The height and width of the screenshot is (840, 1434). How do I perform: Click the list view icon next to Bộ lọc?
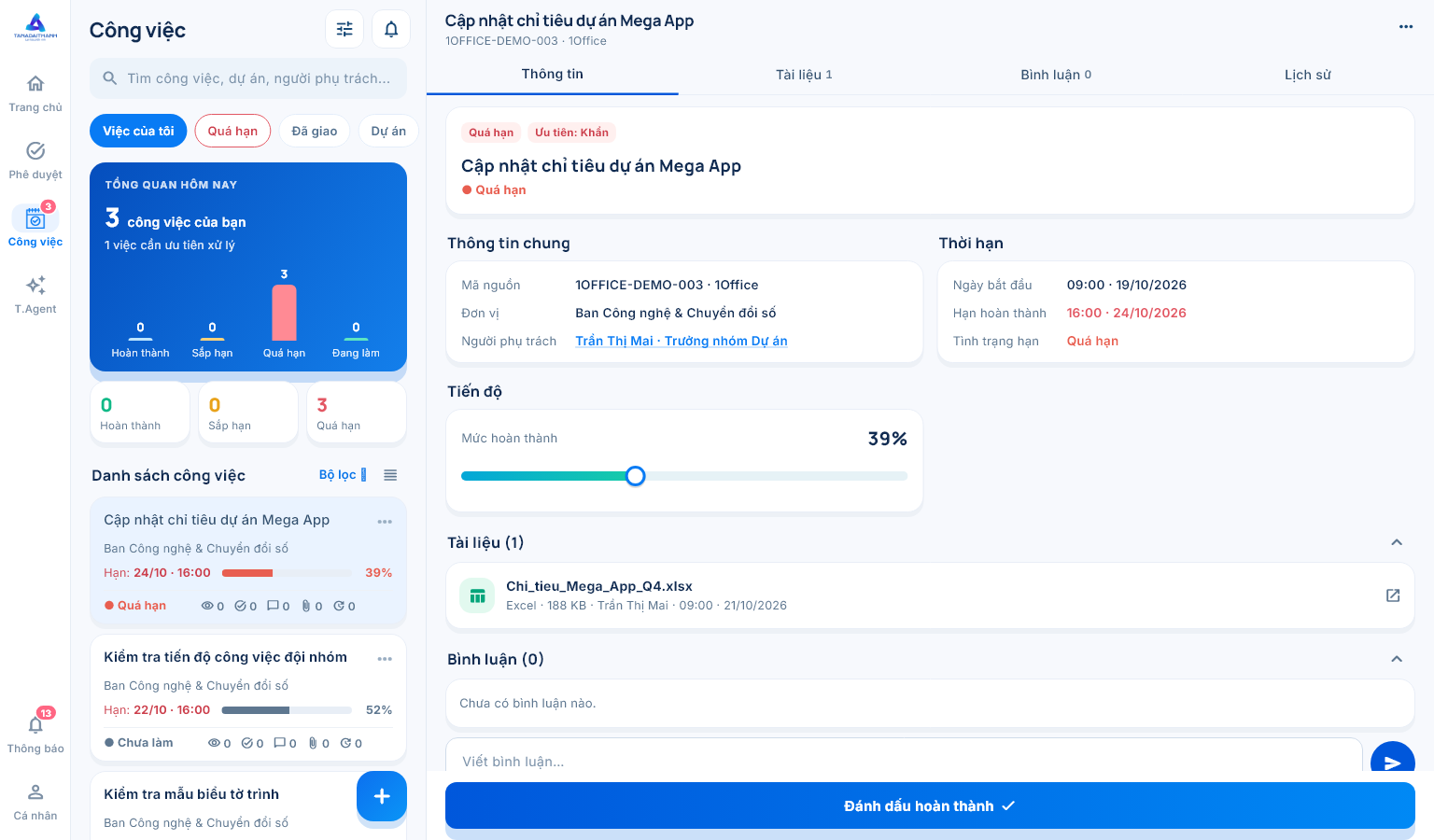(x=390, y=475)
